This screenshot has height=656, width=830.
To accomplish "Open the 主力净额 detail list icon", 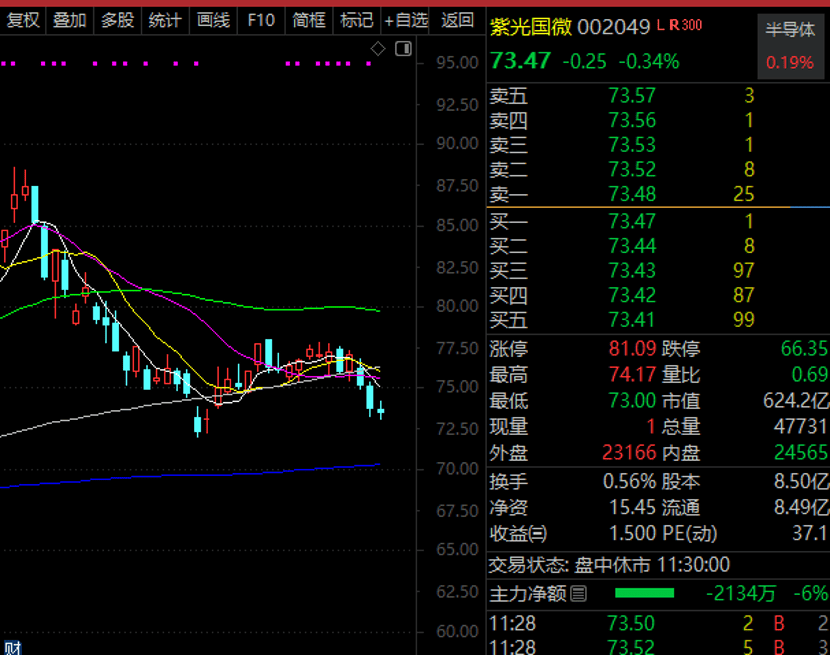I will pos(579,594).
